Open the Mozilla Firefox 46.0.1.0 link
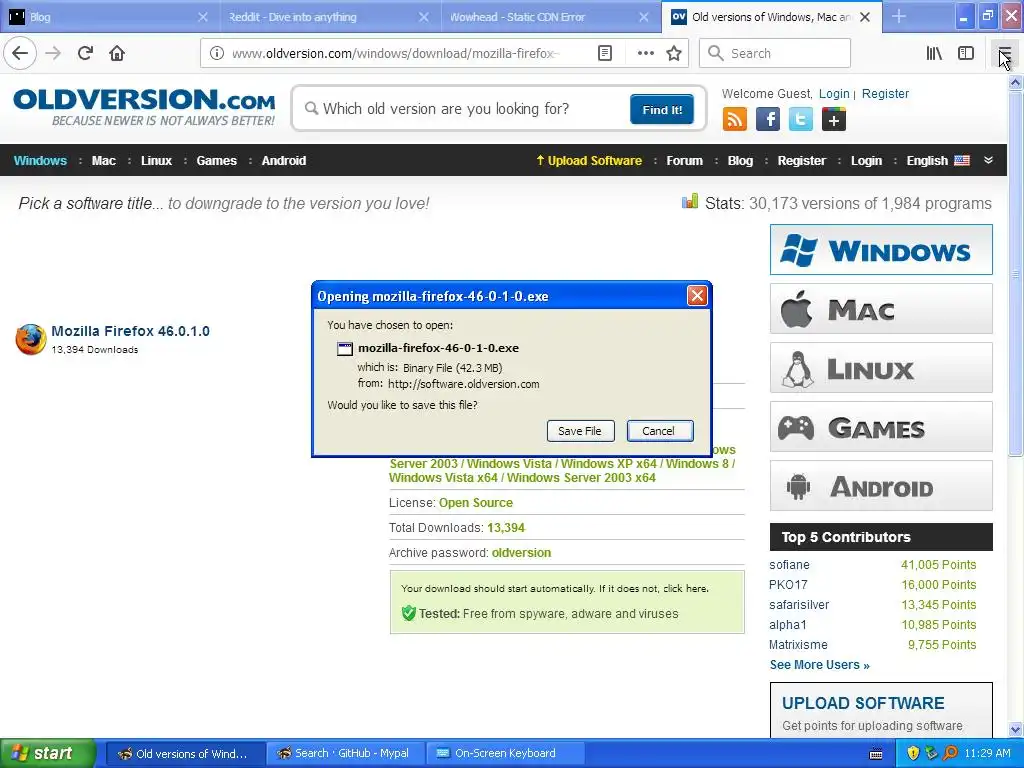Viewport: 1024px width, 768px height. (x=131, y=331)
